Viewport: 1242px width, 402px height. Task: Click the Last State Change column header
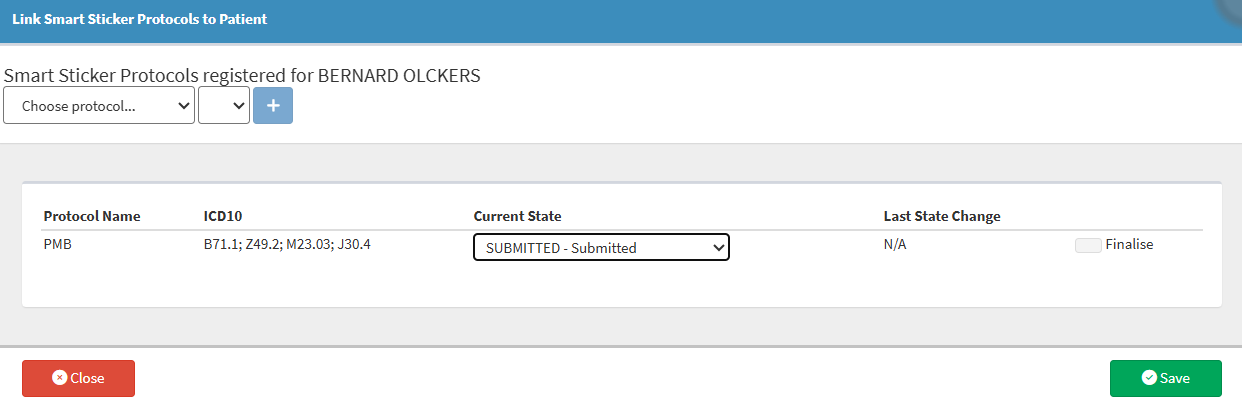[942, 216]
